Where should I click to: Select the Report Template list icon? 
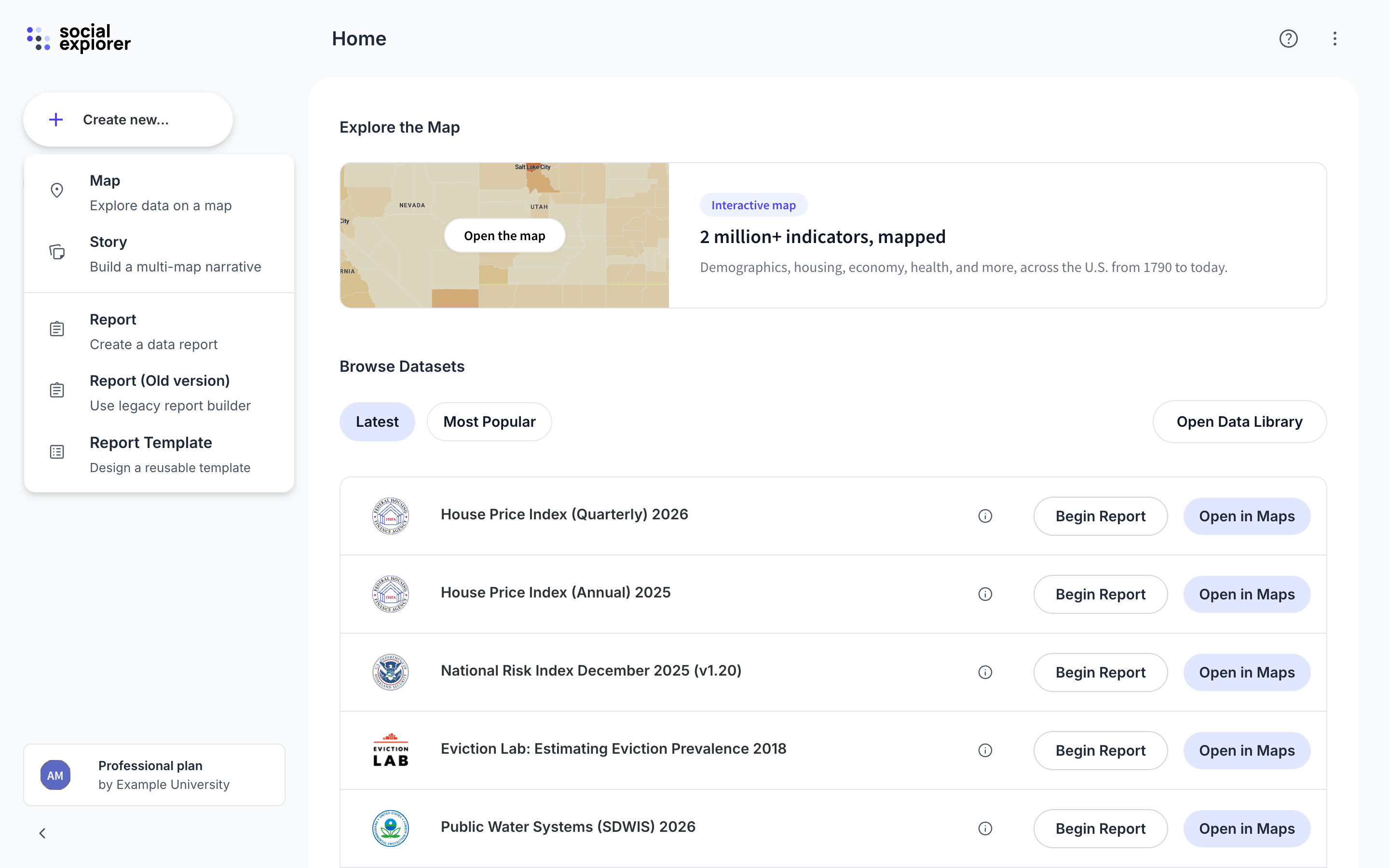pyautogui.click(x=57, y=452)
